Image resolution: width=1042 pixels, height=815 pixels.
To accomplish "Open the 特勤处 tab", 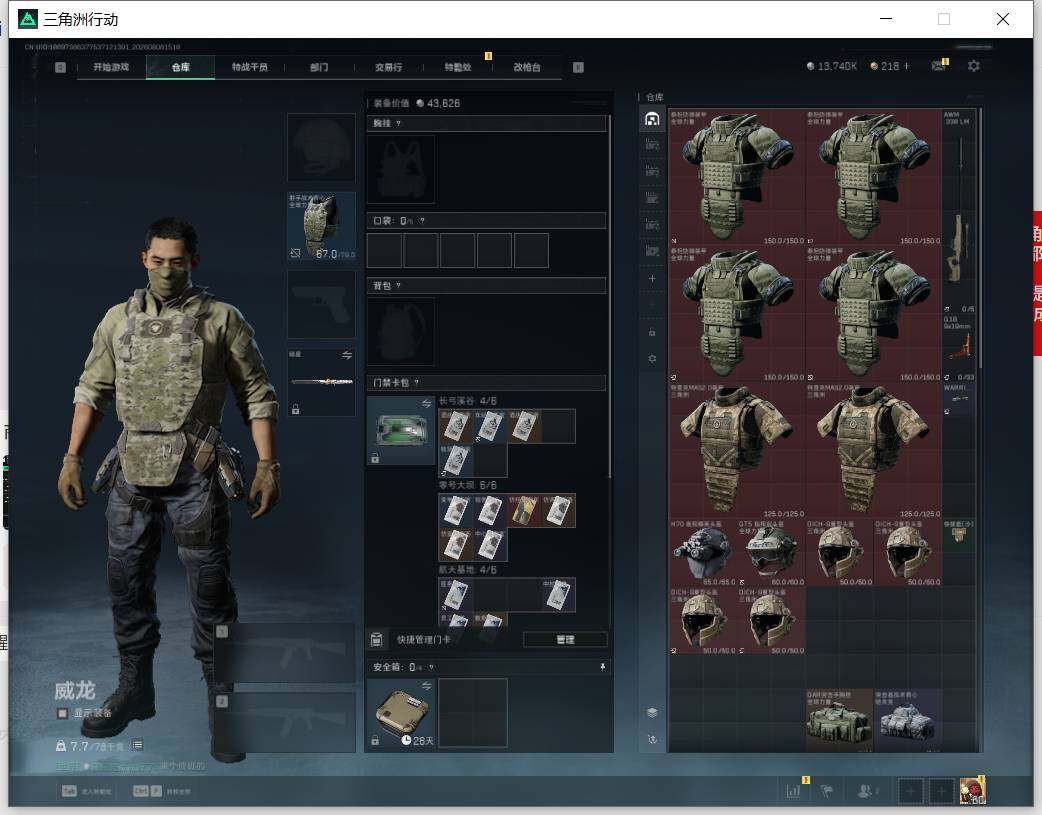I will [458, 67].
